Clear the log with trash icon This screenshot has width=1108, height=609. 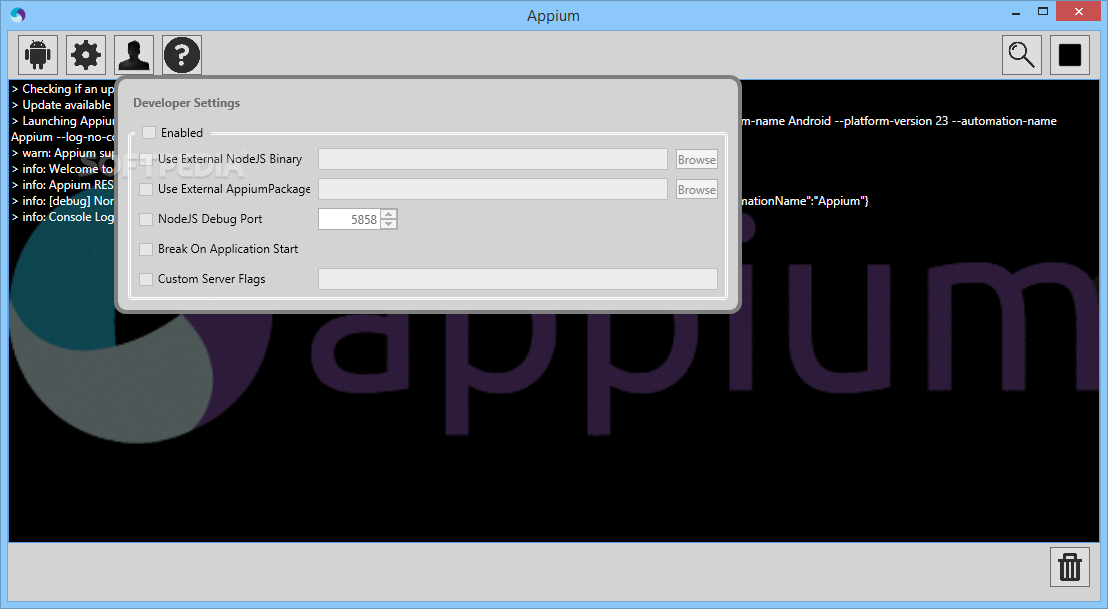1070,567
